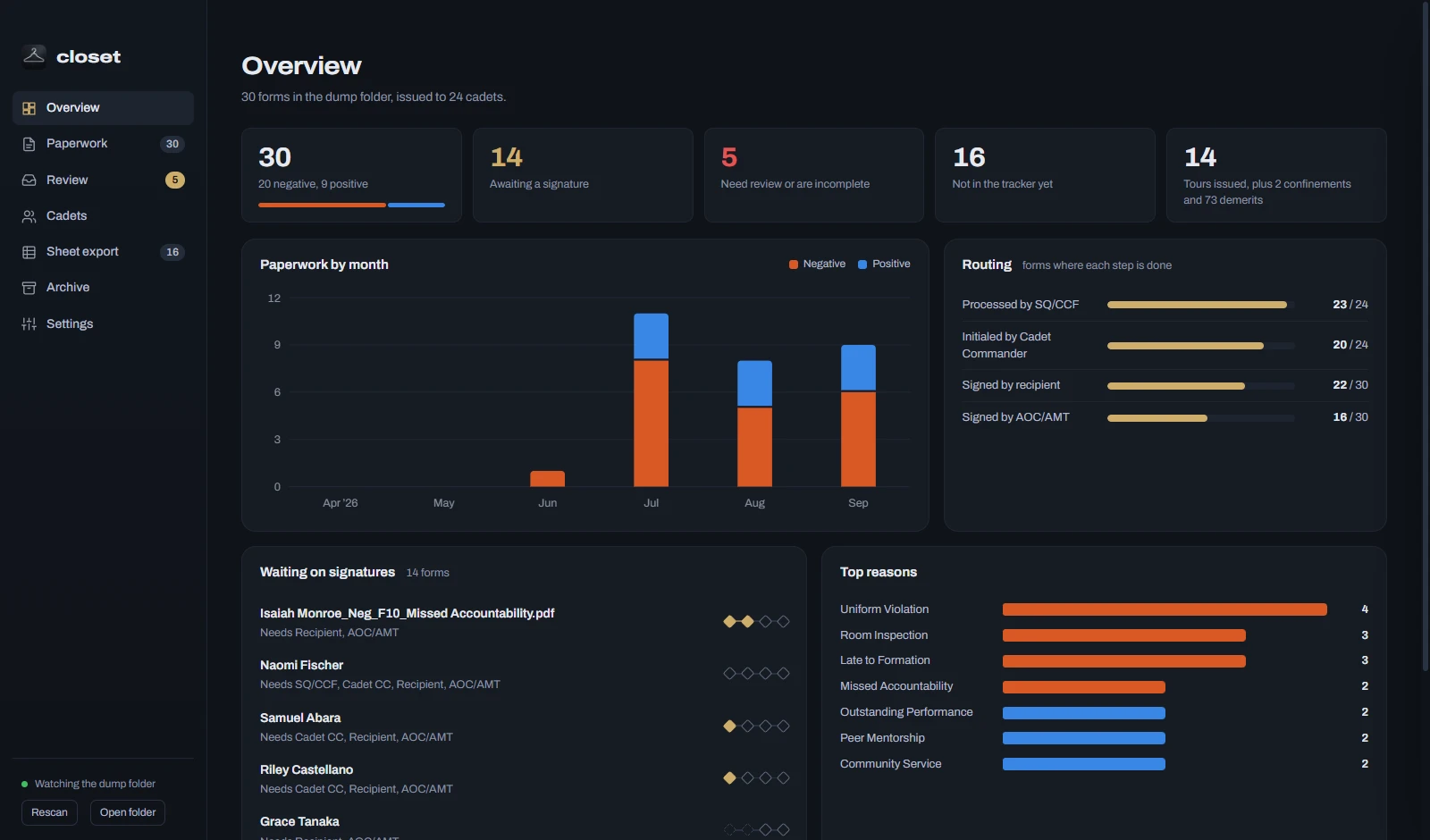Image resolution: width=1430 pixels, height=840 pixels.
Task: Click the Open folder button
Action: click(128, 812)
